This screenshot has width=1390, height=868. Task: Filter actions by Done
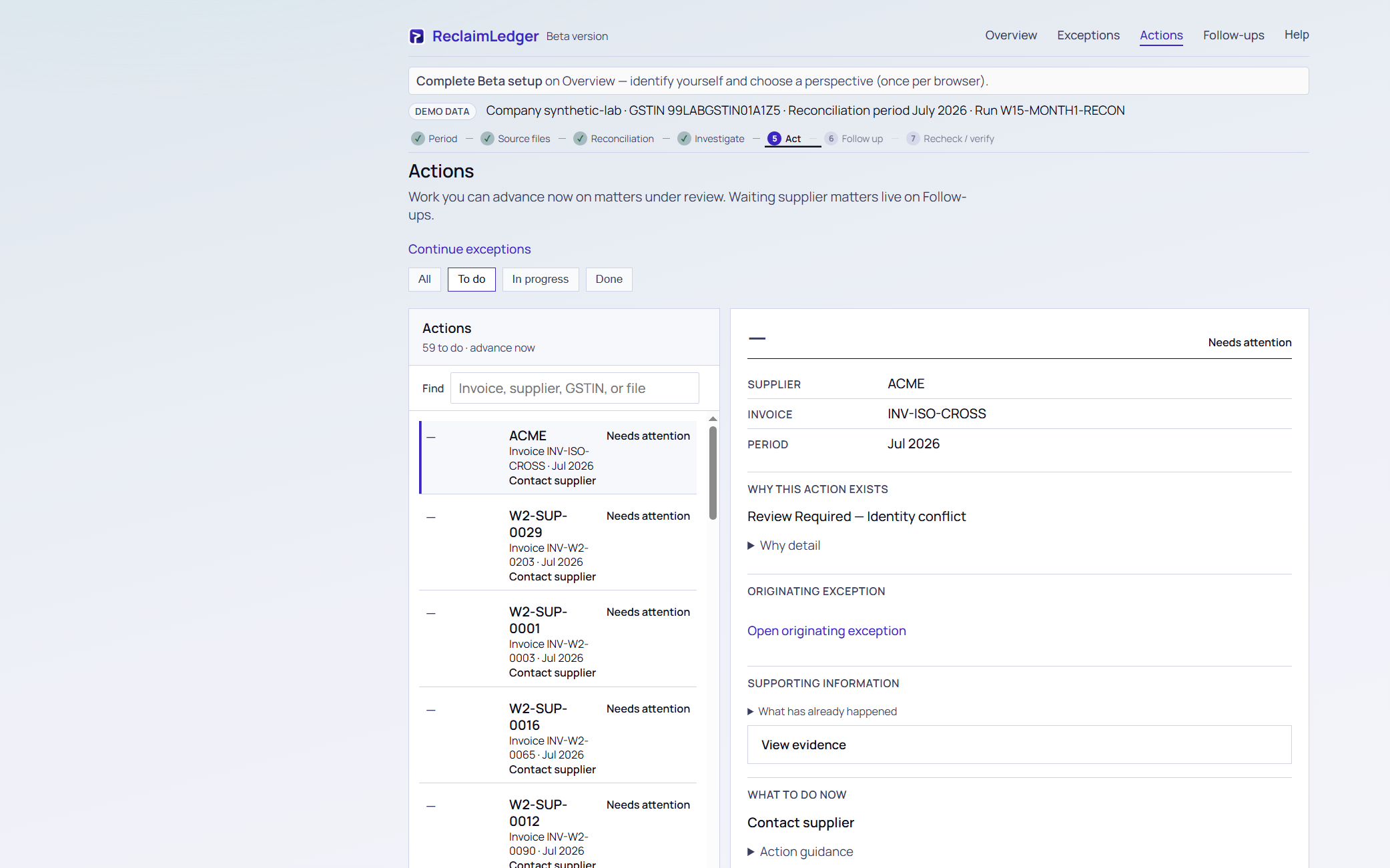click(609, 280)
